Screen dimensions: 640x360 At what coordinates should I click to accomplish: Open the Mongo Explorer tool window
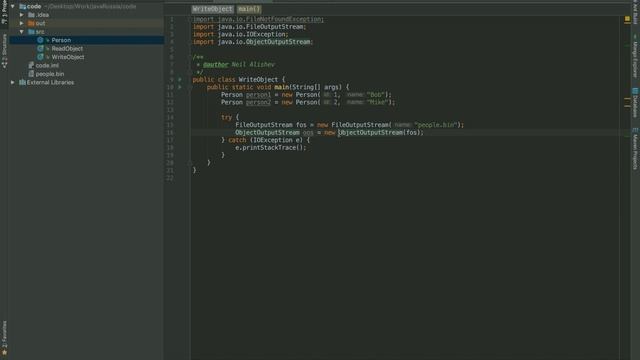635,57
